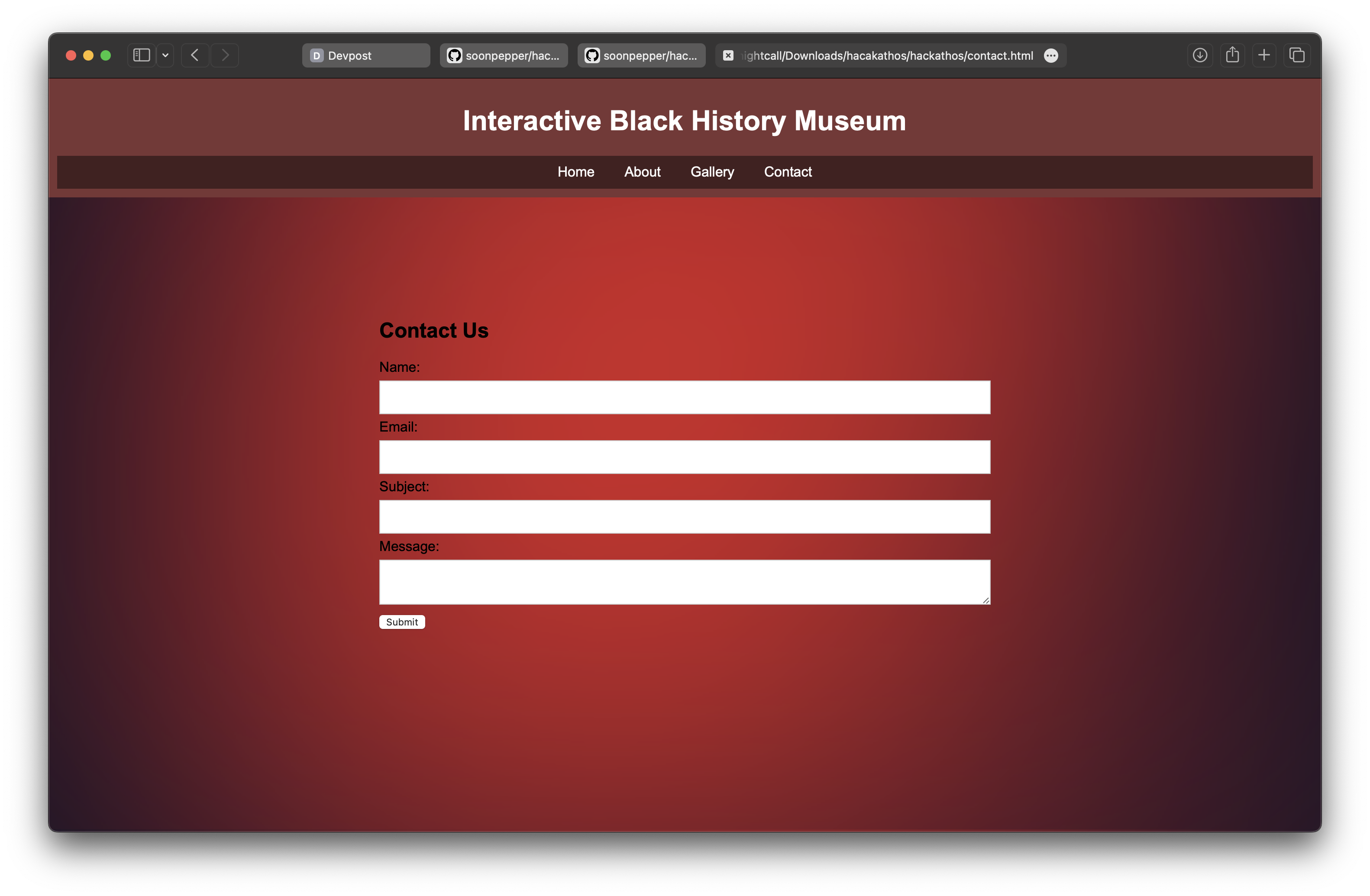Click the Share icon
Viewport: 1370px width, 896px height.
[x=1232, y=55]
